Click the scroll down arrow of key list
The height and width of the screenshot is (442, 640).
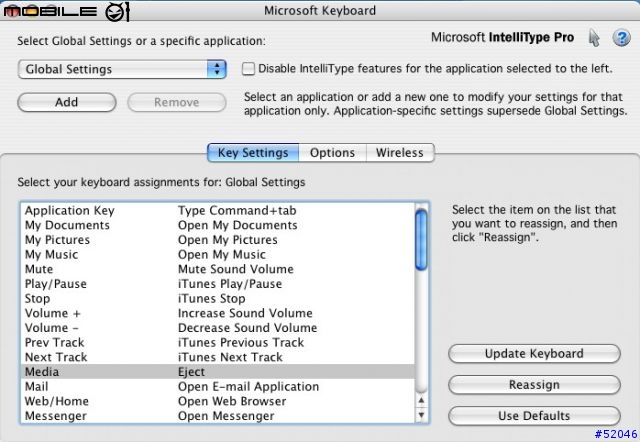click(x=421, y=415)
